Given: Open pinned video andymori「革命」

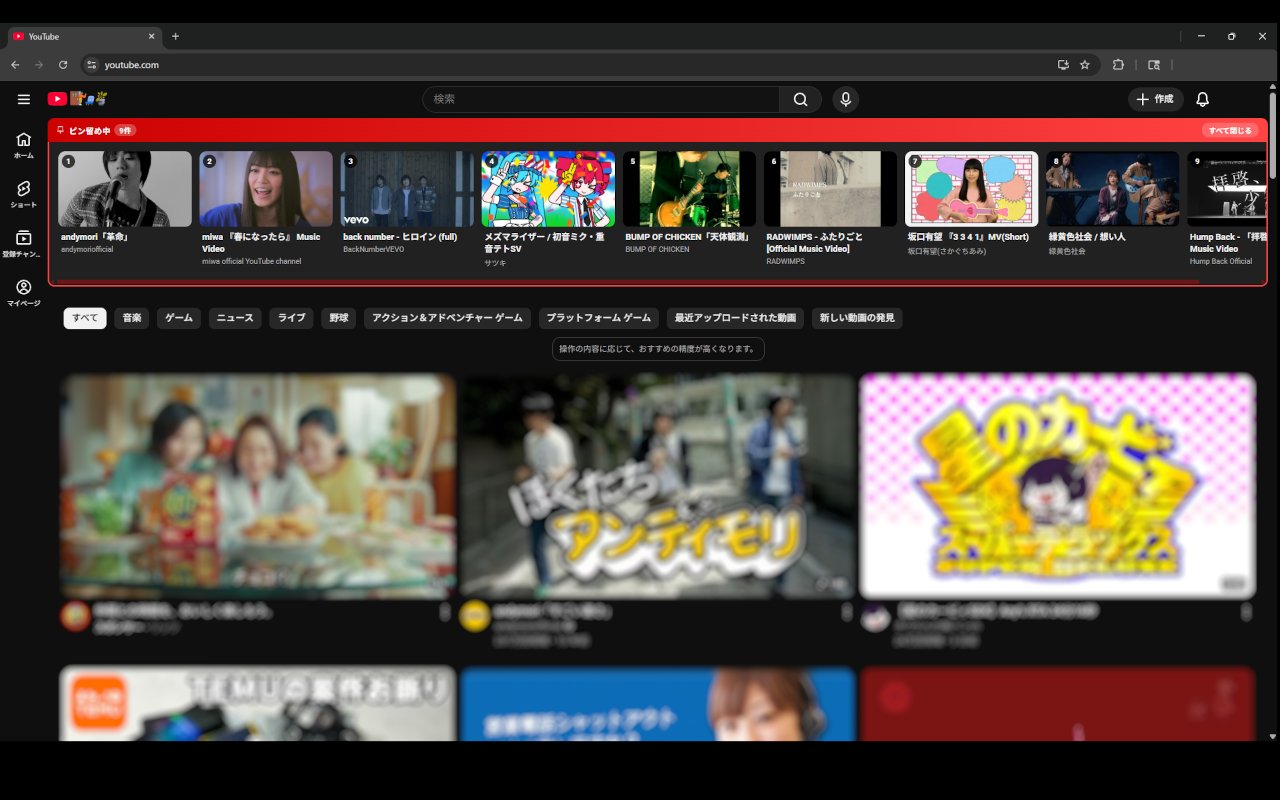Looking at the screenshot, I should click(x=125, y=189).
